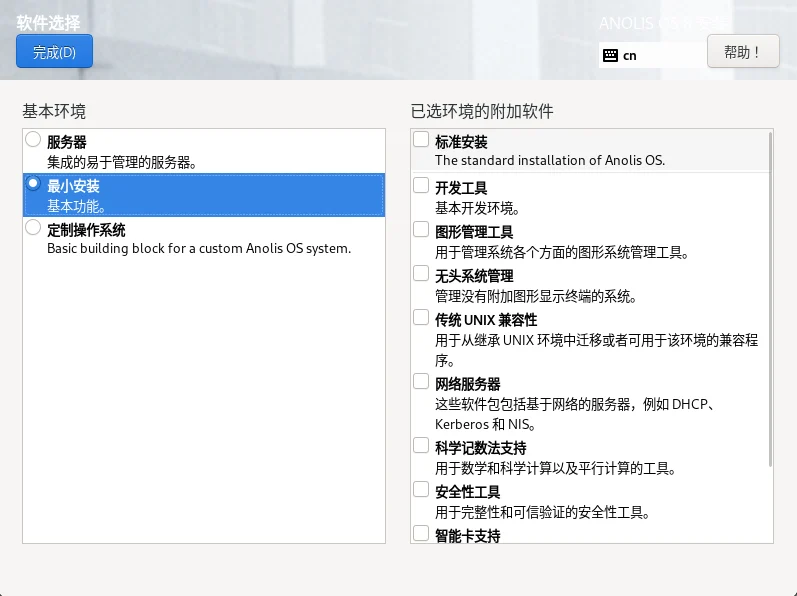Check 传统 UNIX 兼容性 checkbox
This screenshot has height=596, width=797.
(x=421, y=318)
